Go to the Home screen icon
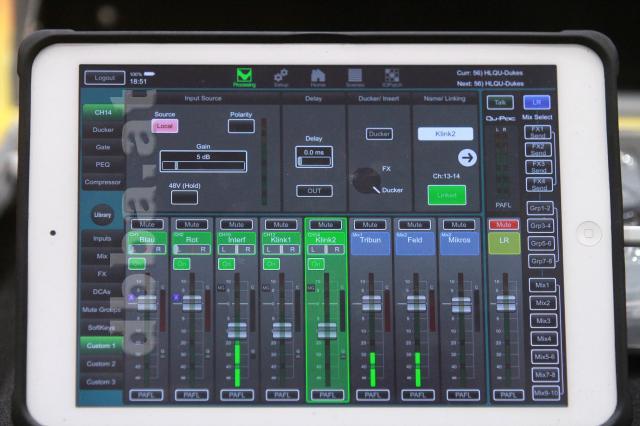 pos(318,76)
